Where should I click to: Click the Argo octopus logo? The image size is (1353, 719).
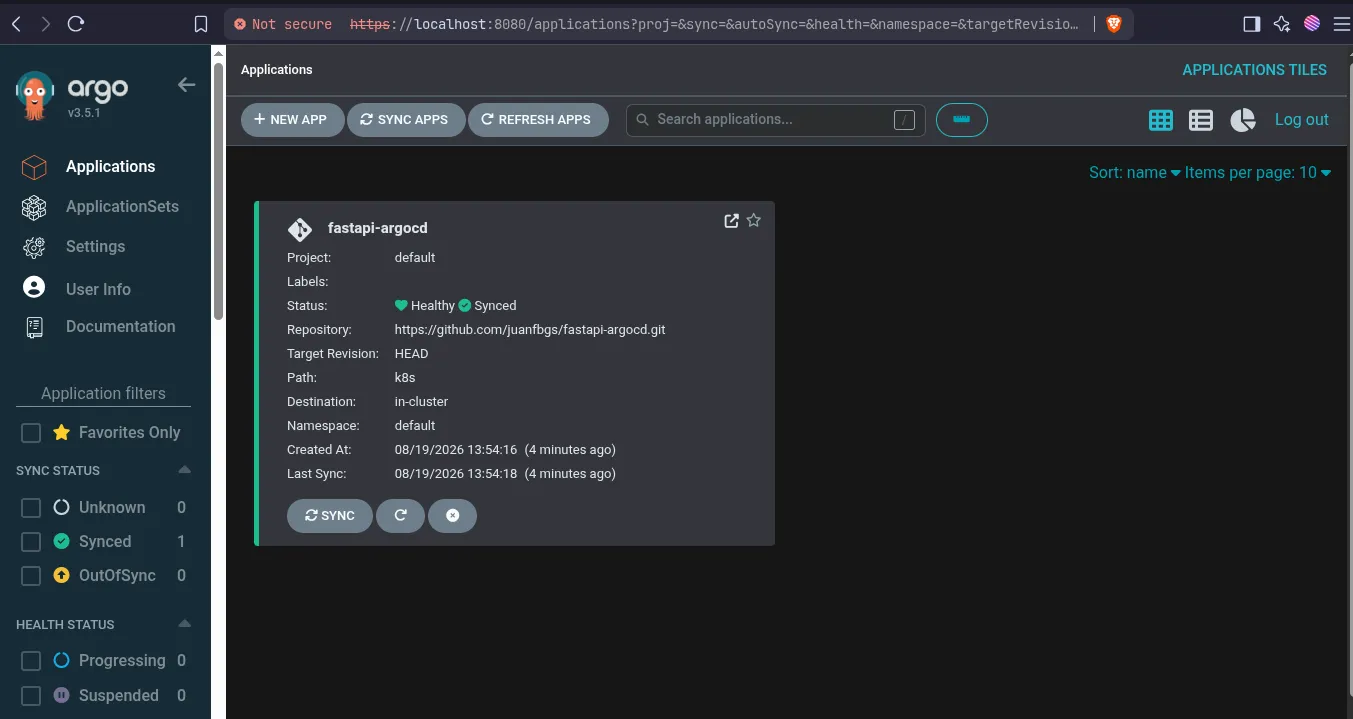[x=35, y=95]
